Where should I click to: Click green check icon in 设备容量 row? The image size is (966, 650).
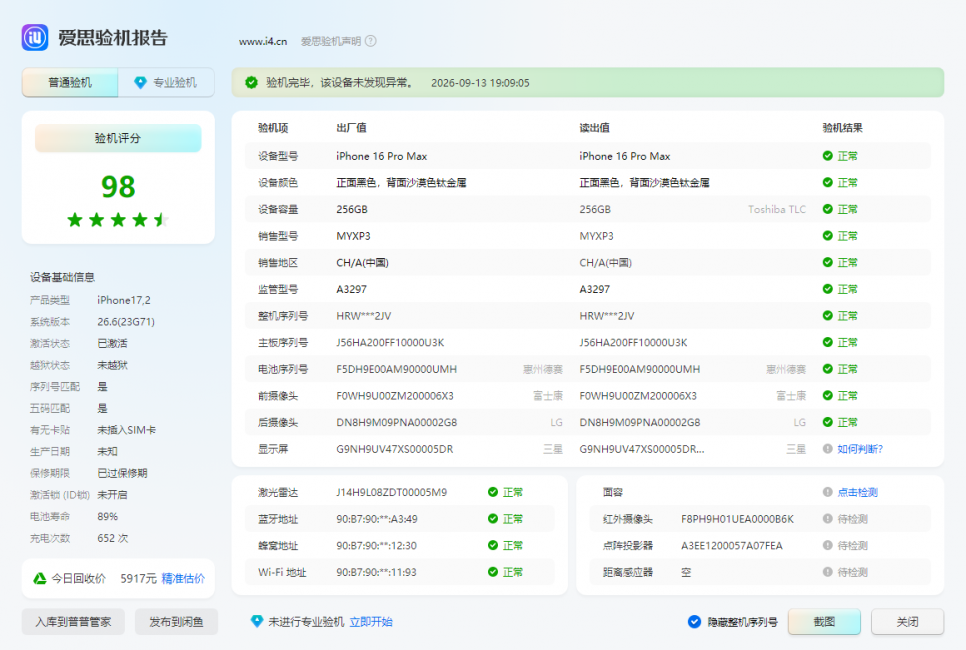pos(828,209)
